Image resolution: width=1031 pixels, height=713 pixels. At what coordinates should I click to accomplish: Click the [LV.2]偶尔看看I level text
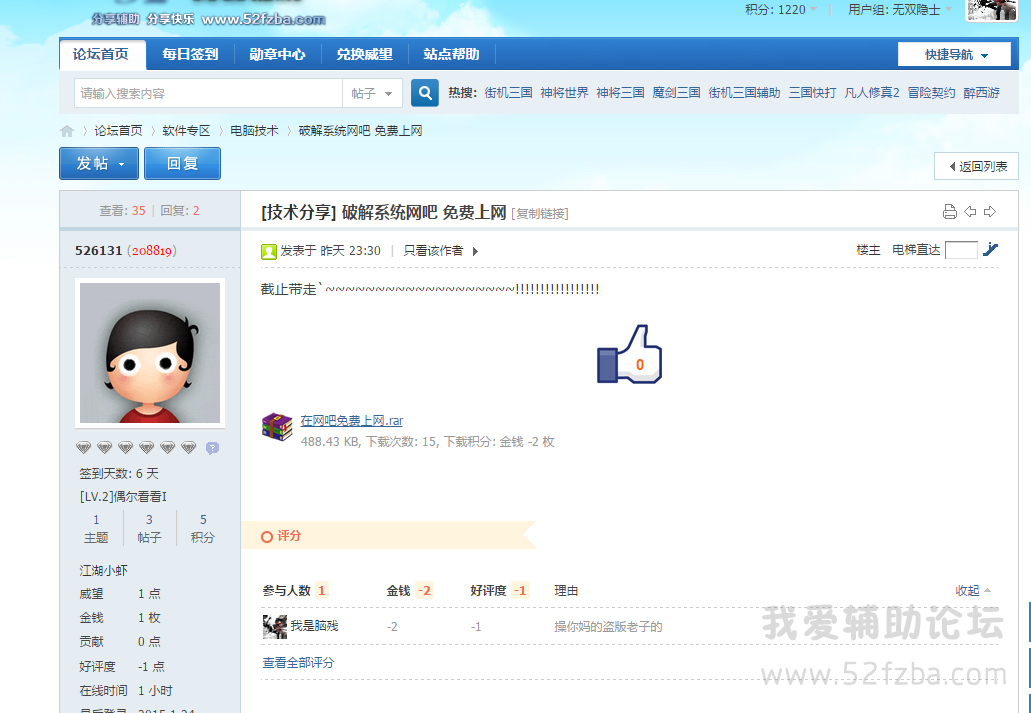(x=123, y=497)
